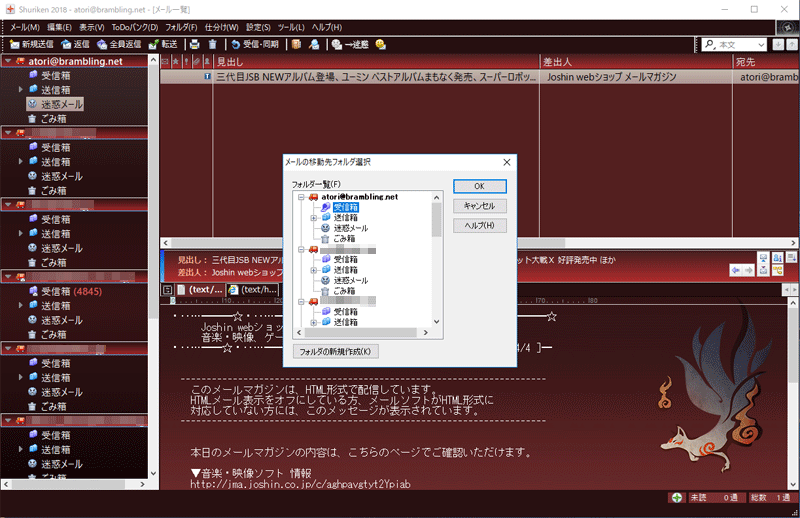Viewport: 800px width, 518px height.
Task: Open the ToDoバンク(D) menu
Action: (x=134, y=26)
